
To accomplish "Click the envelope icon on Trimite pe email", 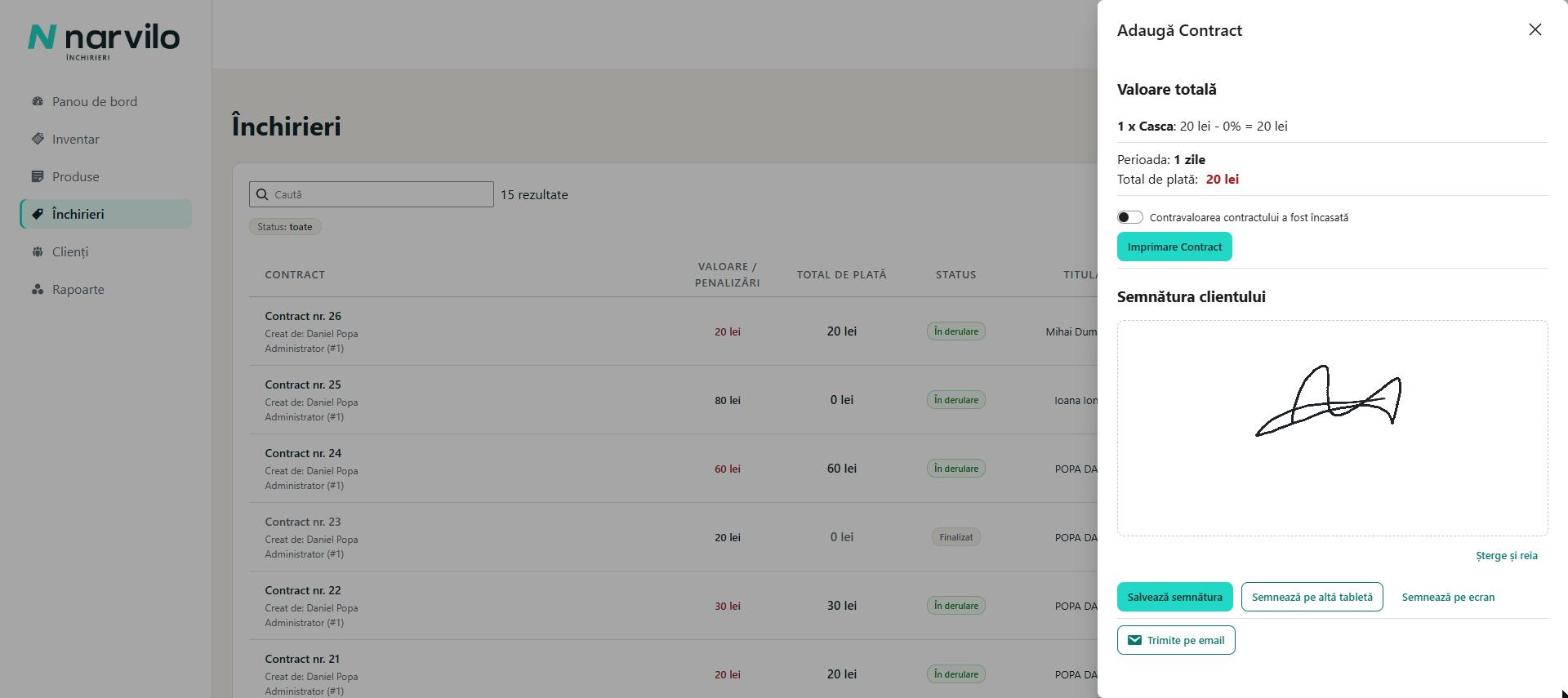I will 1134,640.
